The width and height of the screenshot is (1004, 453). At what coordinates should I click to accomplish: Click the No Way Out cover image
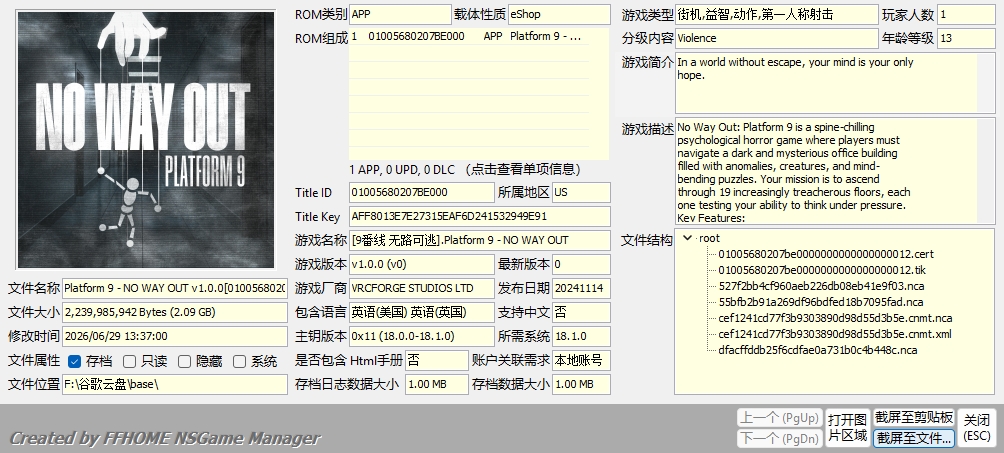pyautogui.click(x=146, y=140)
